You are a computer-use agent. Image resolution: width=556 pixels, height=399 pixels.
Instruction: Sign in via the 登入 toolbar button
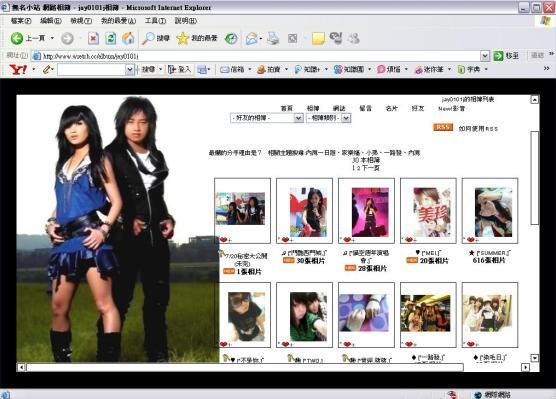[180, 70]
